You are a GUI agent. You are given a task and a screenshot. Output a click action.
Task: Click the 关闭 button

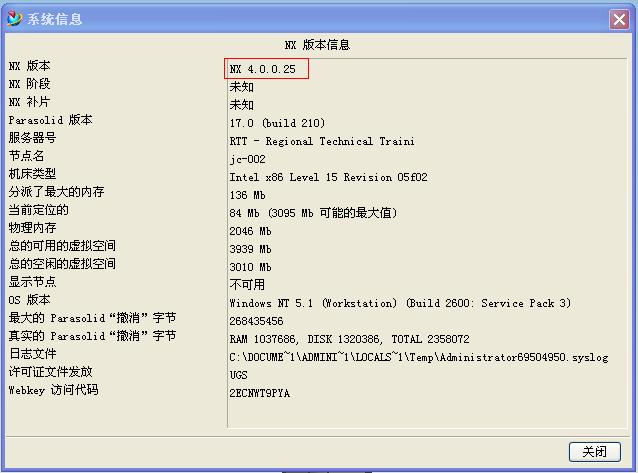[594, 451]
